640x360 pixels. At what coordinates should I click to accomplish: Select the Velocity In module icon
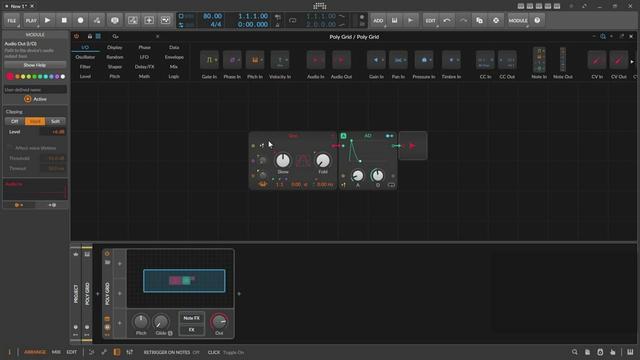click(x=280, y=60)
